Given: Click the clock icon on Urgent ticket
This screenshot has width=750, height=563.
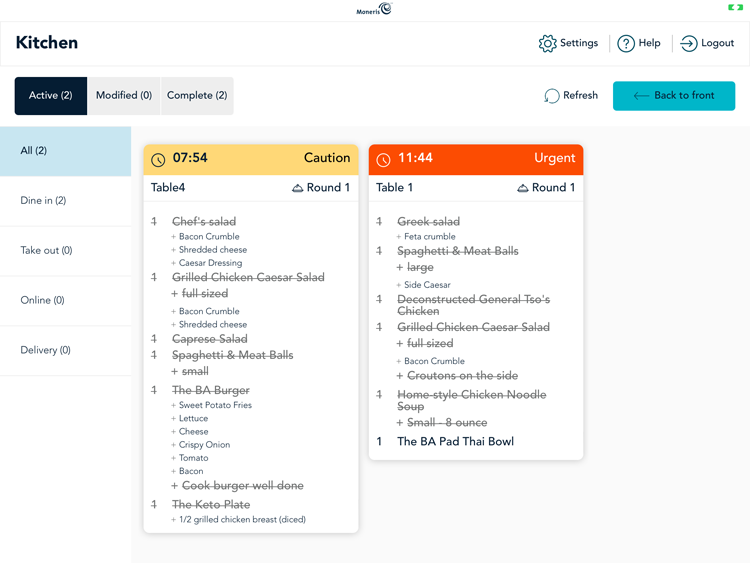Looking at the screenshot, I should [x=383, y=159].
